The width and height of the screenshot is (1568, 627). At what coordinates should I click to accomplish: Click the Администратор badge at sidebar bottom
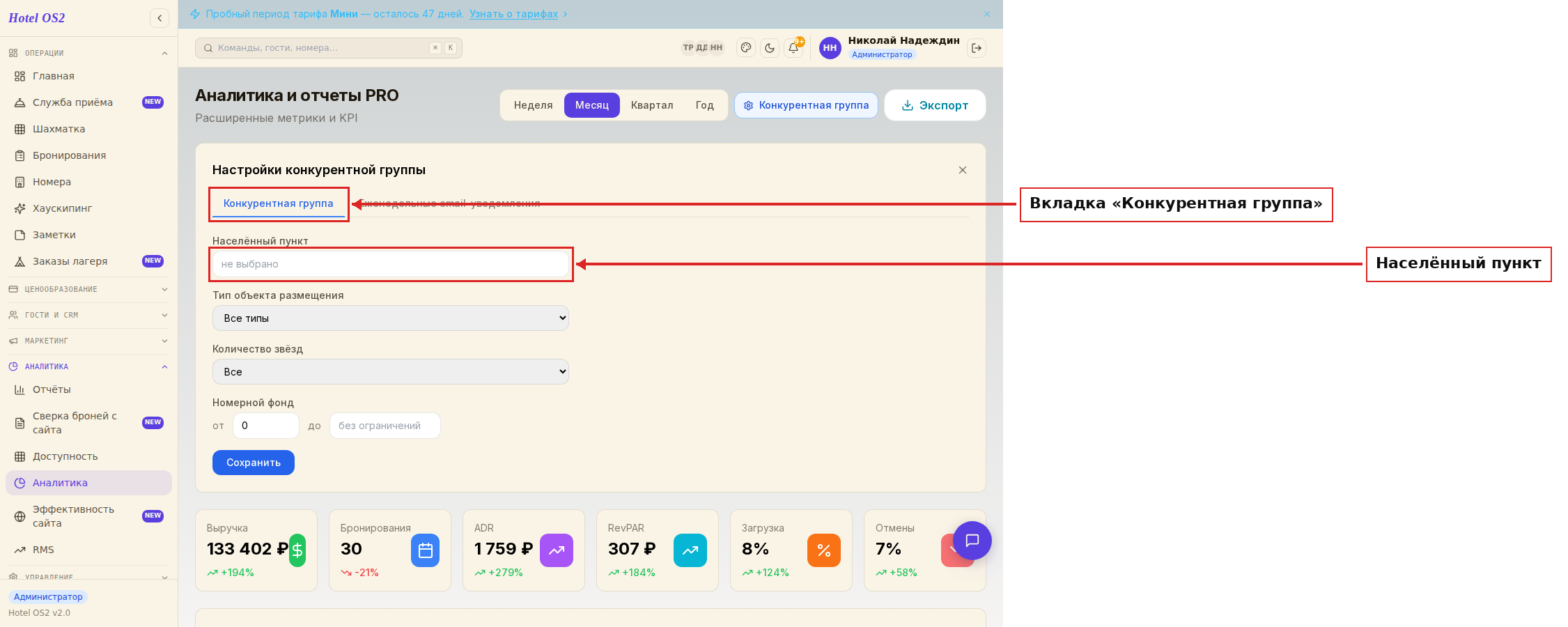[48, 597]
